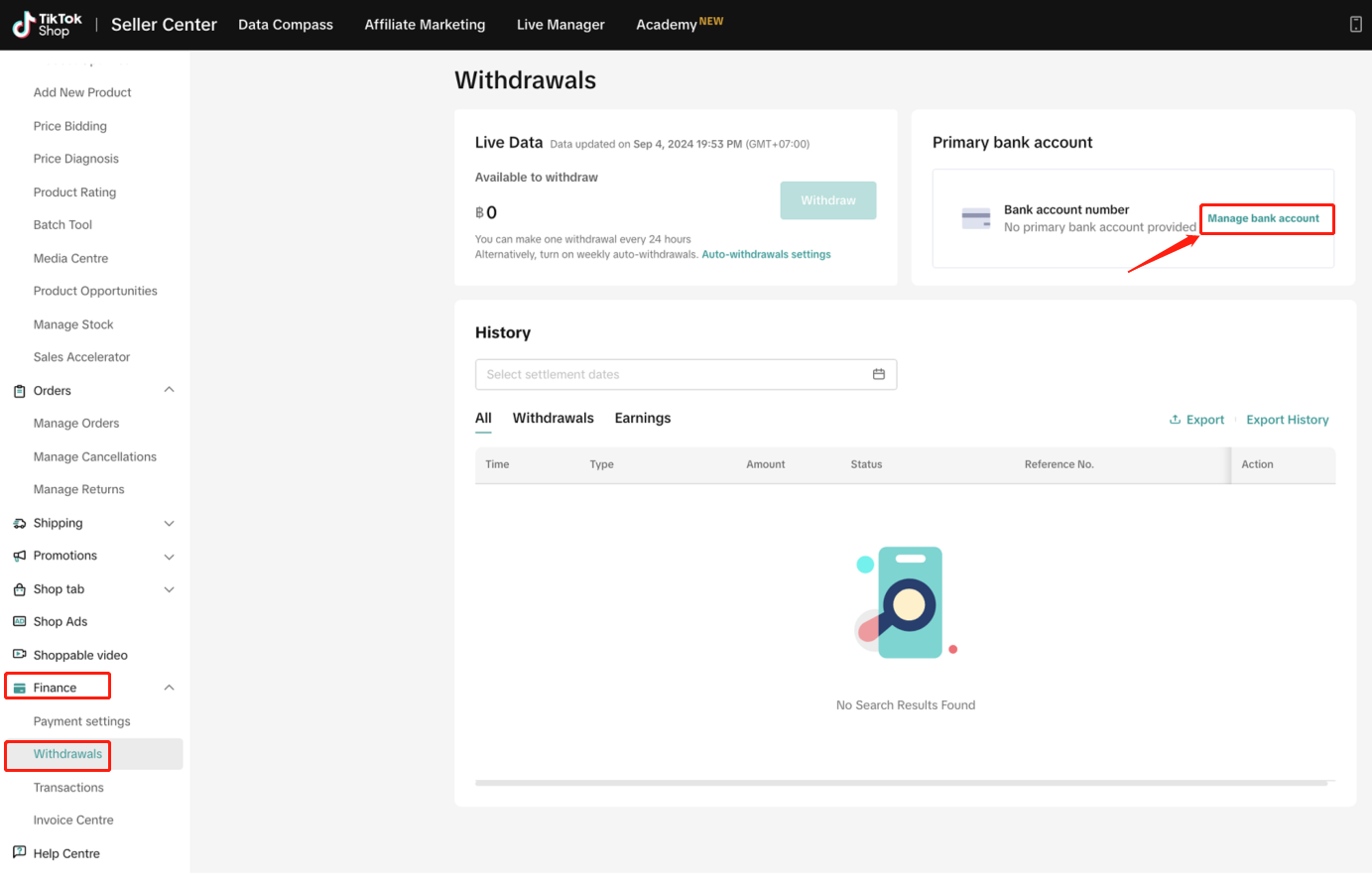Click the Orders clipboard icon
Image resolution: width=1372 pixels, height=886 pixels.
point(19,391)
